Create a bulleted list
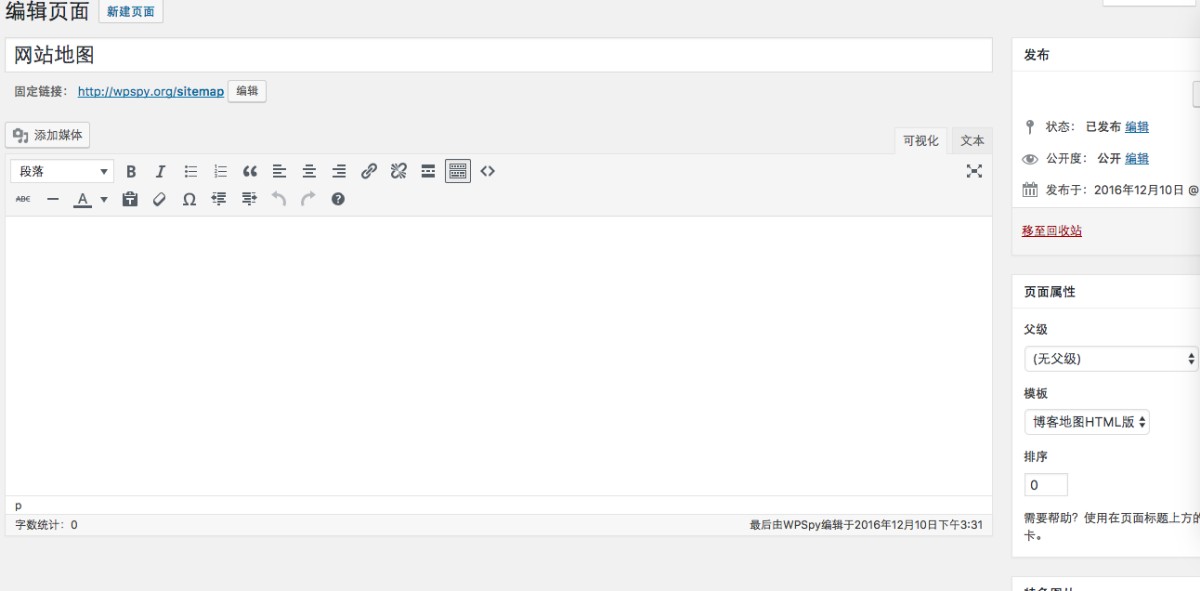Image resolution: width=1200 pixels, height=591 pixels. tap(190, 171)
